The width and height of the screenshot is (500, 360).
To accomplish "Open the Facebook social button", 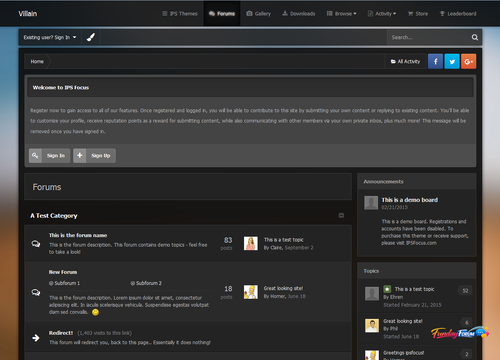I will pyautogui.click(x=435, y=61).
